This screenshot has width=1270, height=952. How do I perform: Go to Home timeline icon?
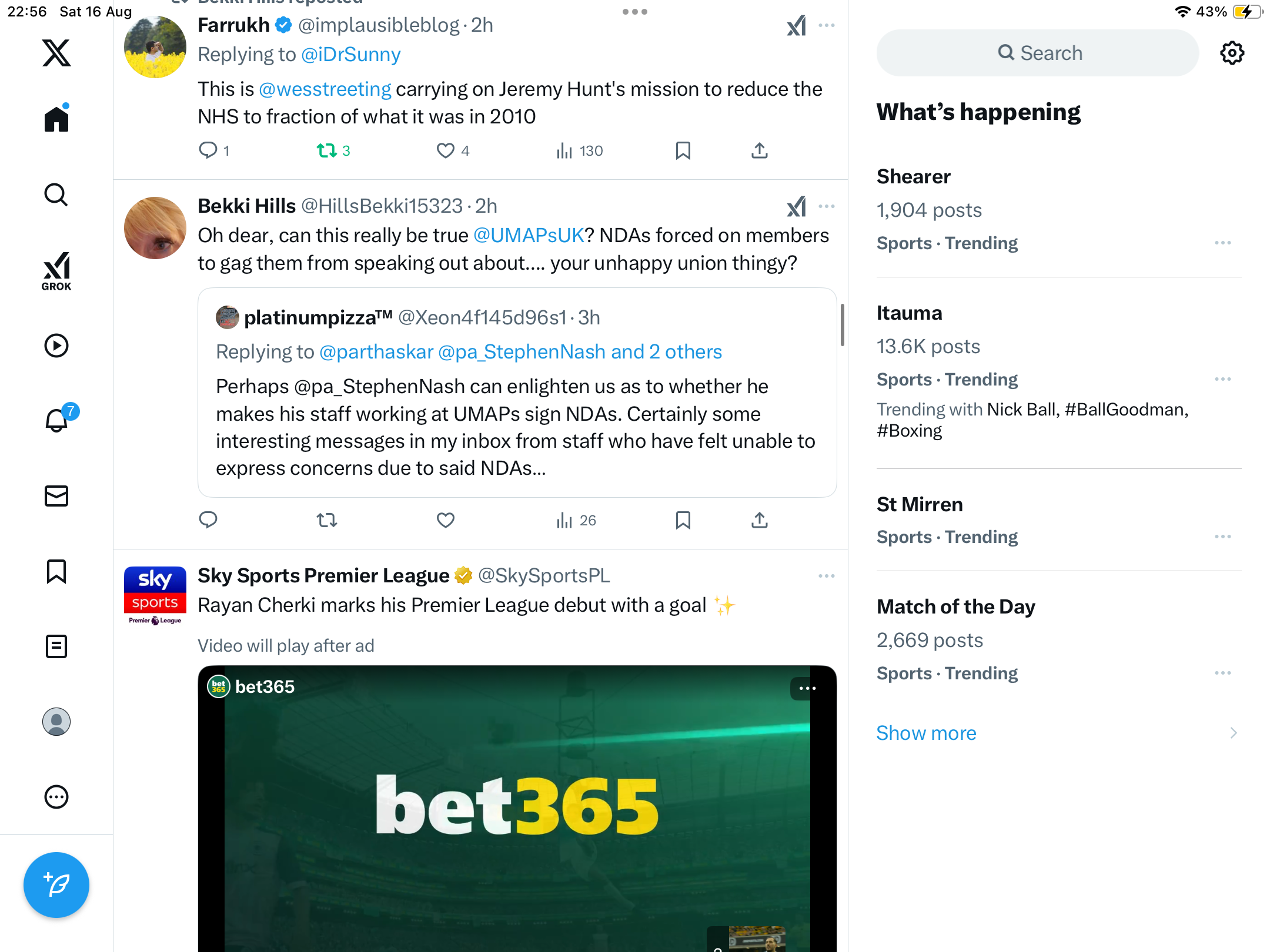tap(56, 118)
